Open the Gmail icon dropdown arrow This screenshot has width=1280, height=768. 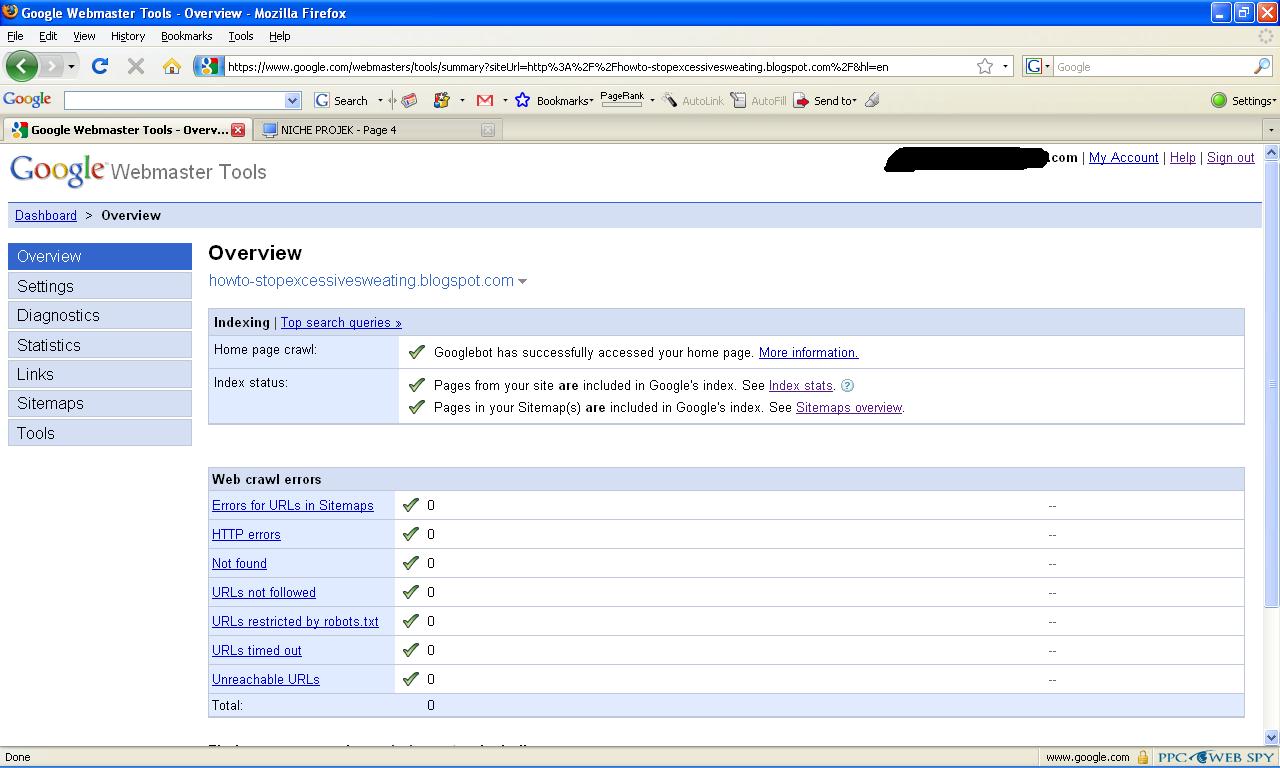tap(505, 100)
